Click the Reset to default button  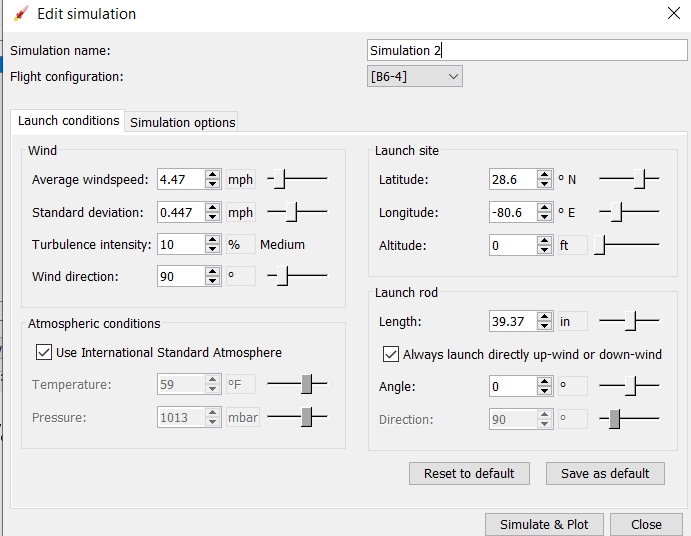[x=469, y=473]
